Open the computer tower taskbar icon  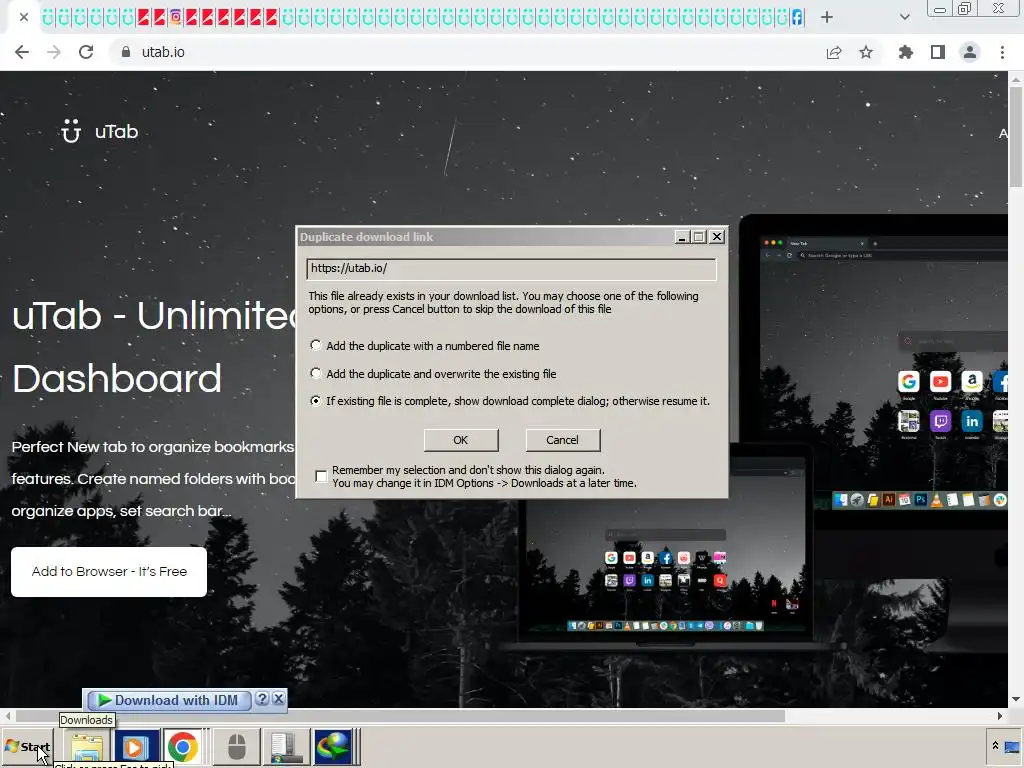(285, 747)
